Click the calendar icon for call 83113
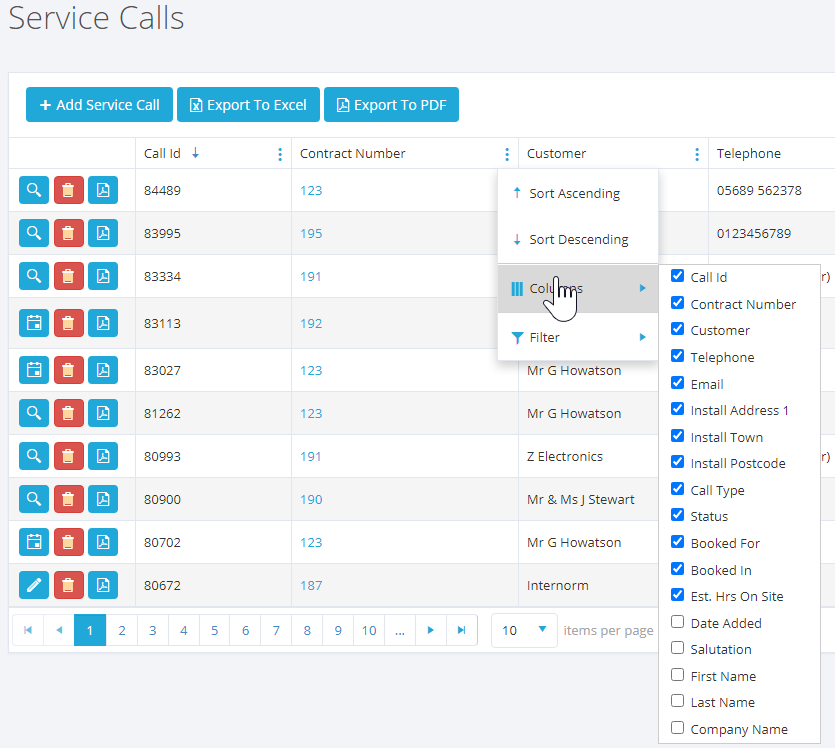The height and width of the screenshot is (748, 835). [33, 323]
